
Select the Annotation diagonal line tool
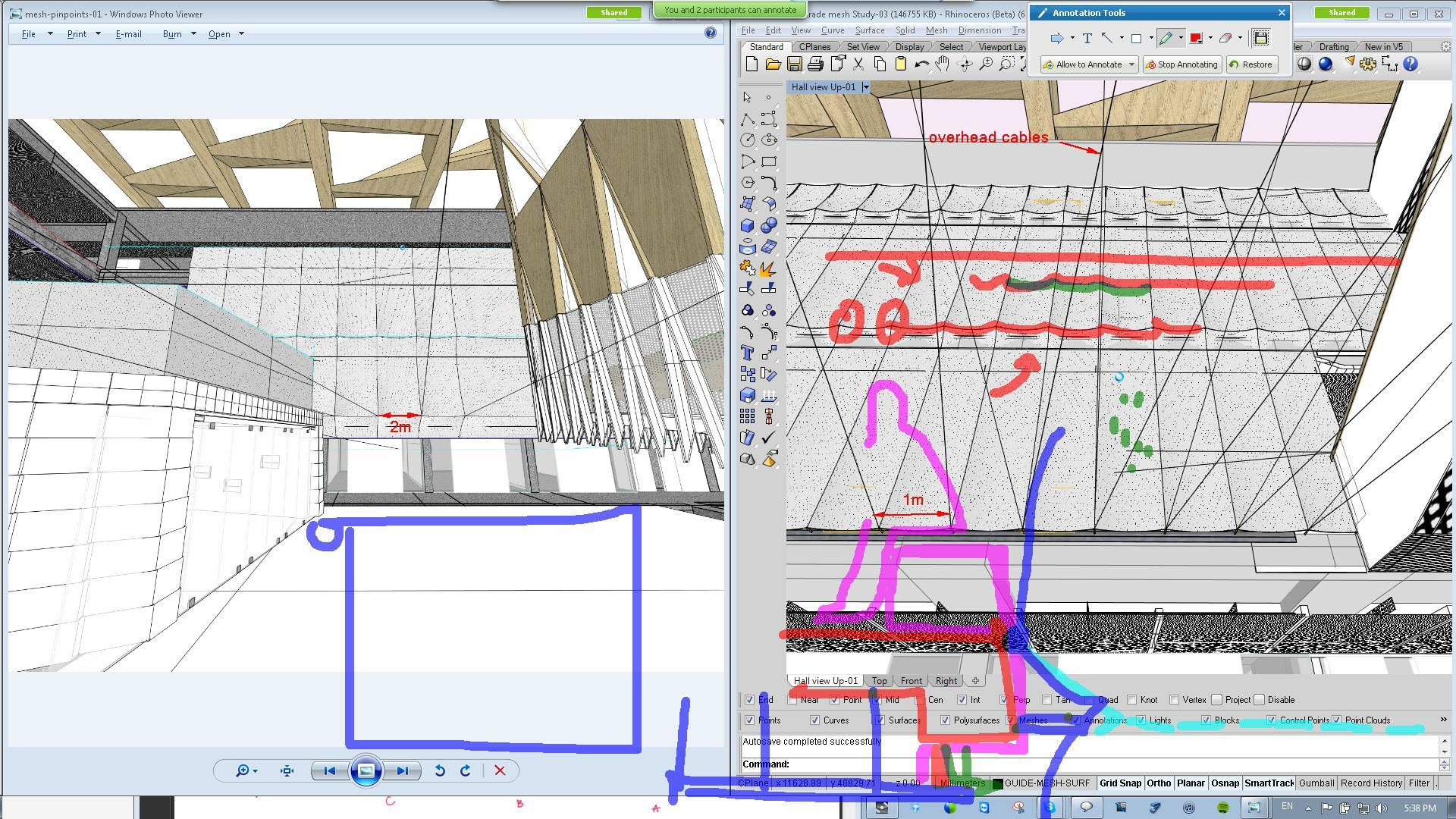[1107, 38]
